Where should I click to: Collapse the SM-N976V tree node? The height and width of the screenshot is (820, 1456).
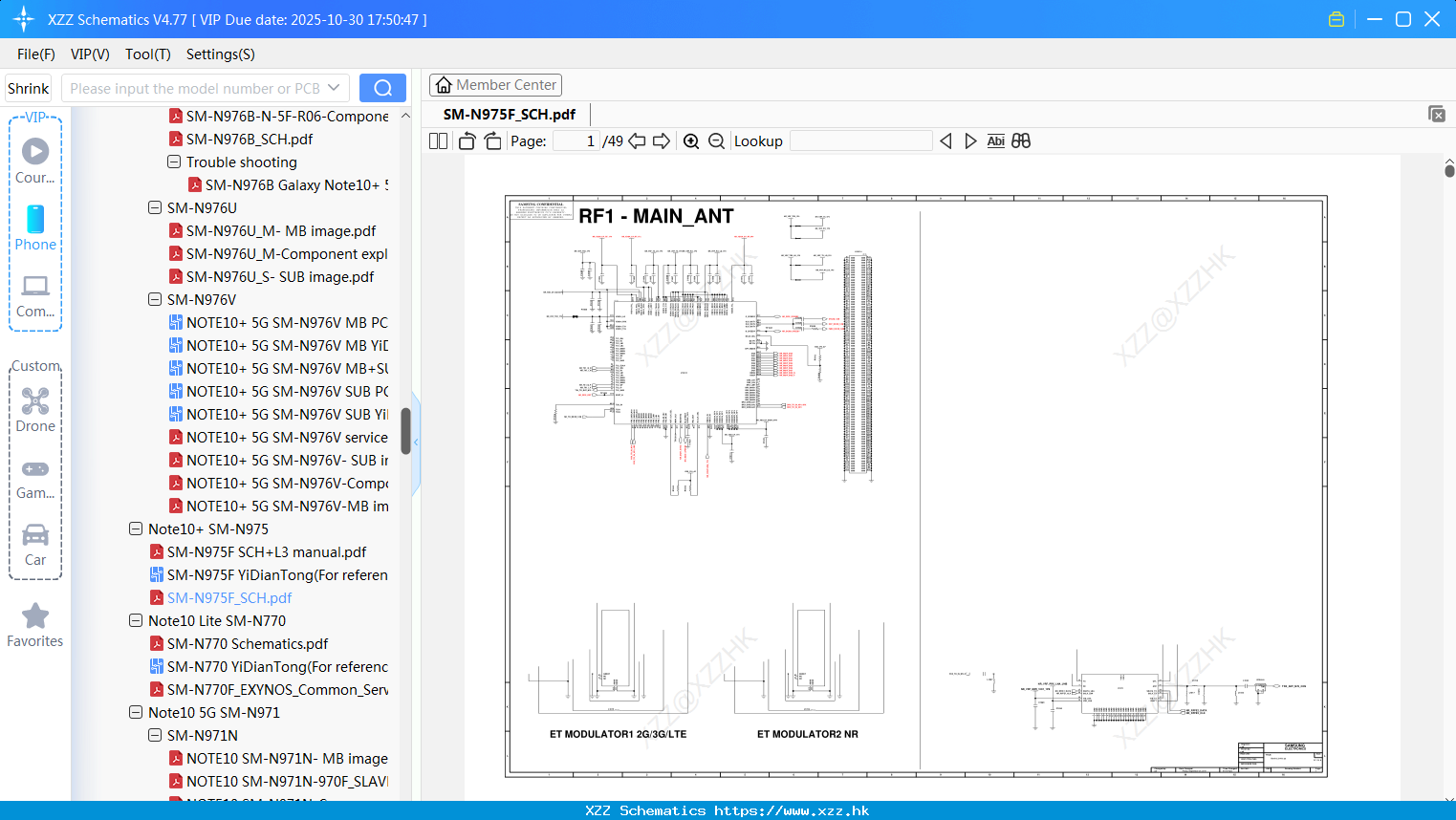(x=155, y=300)
